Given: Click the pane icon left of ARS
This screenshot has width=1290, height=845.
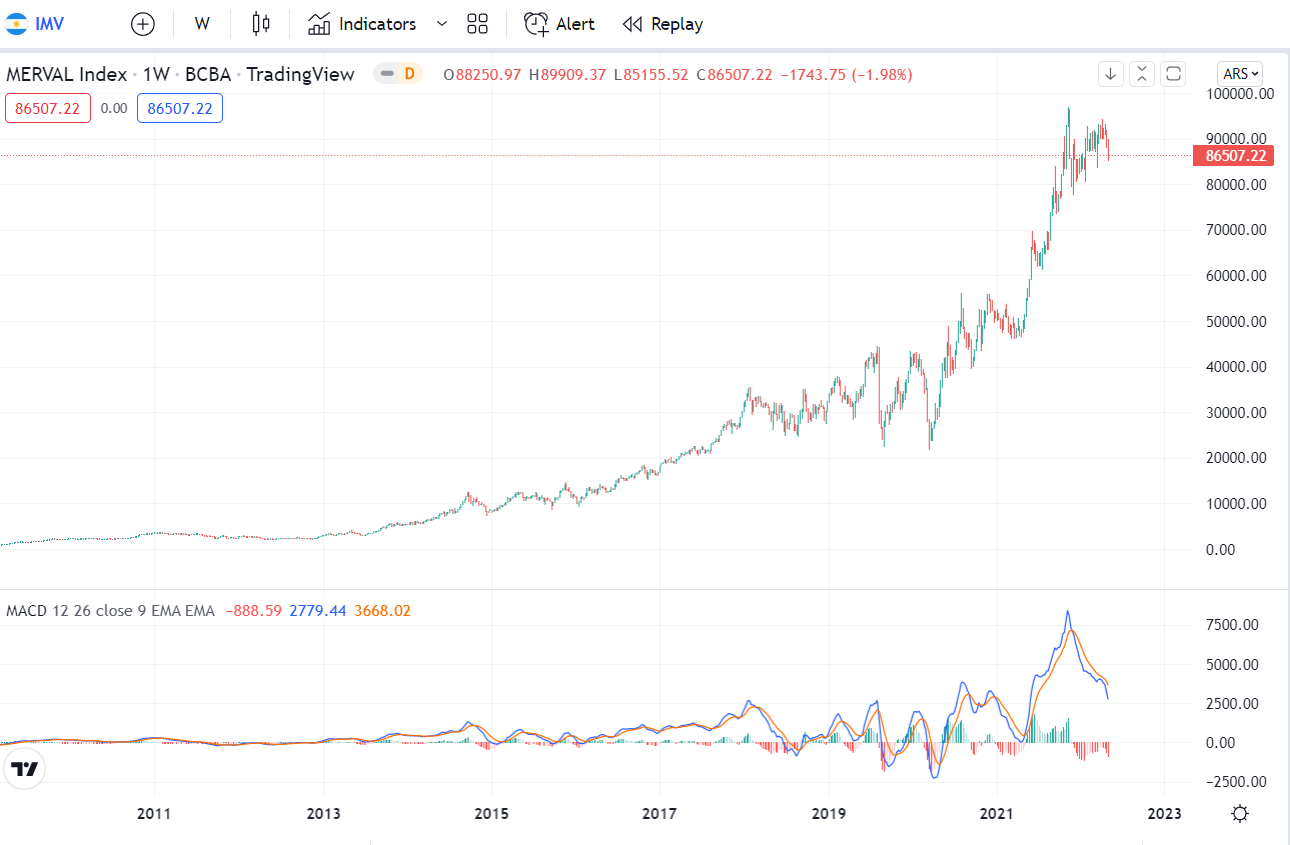Looking at the screenshot, I should (1174, 73).
